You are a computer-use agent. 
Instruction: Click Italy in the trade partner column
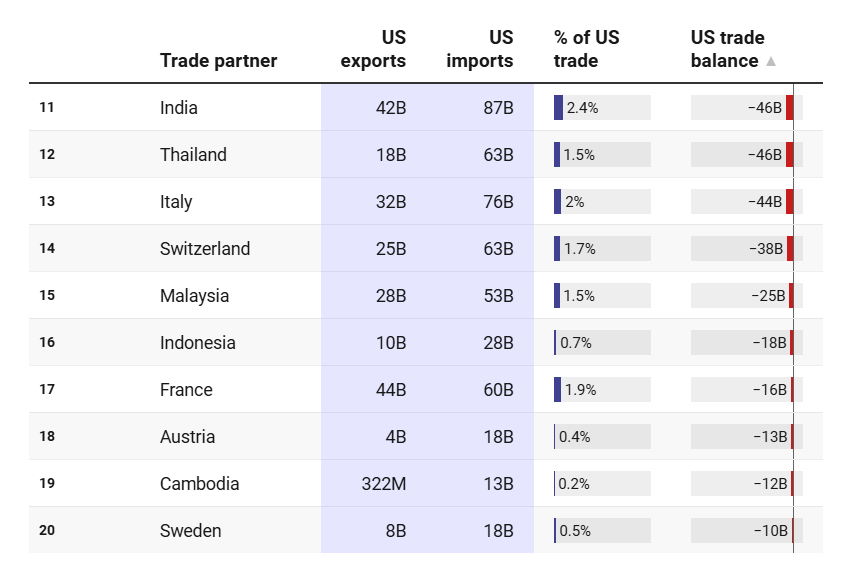click(176, 202)
